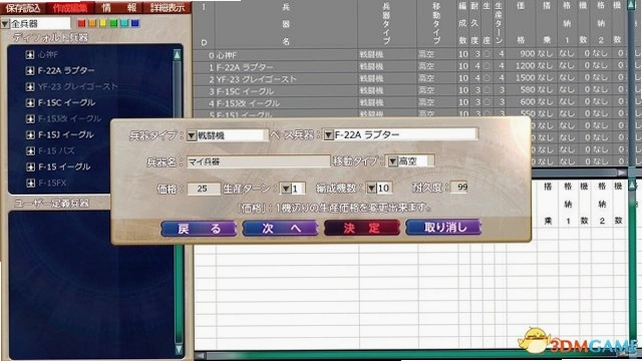Click left arrow of bottom horizontal scrollbar
The image size is (642, 361).
pos(200,356)
